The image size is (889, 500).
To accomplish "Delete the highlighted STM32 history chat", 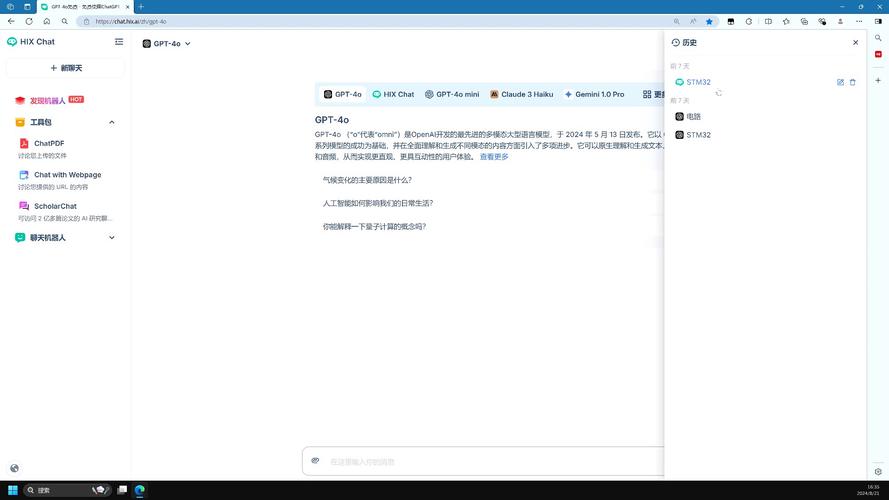I will click(852, 82).
